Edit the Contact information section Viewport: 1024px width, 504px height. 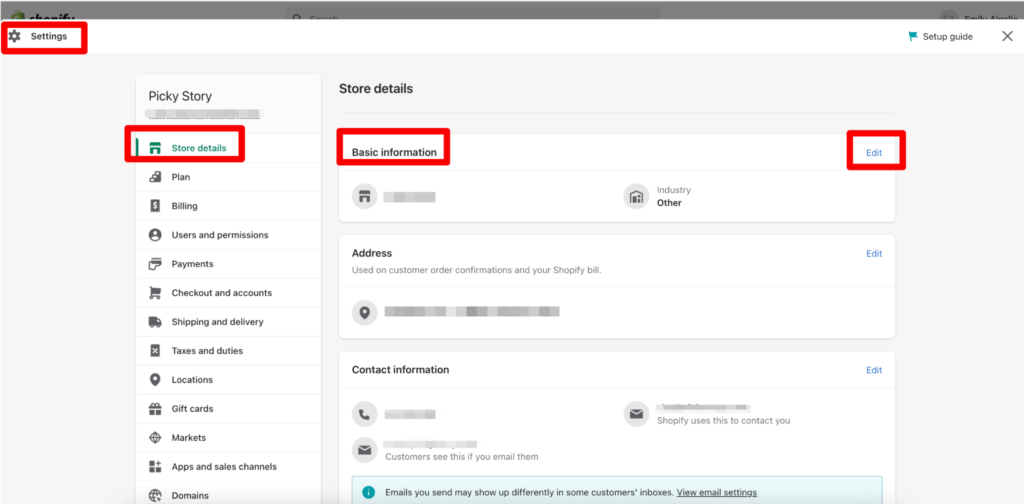[x=874, y=370]
